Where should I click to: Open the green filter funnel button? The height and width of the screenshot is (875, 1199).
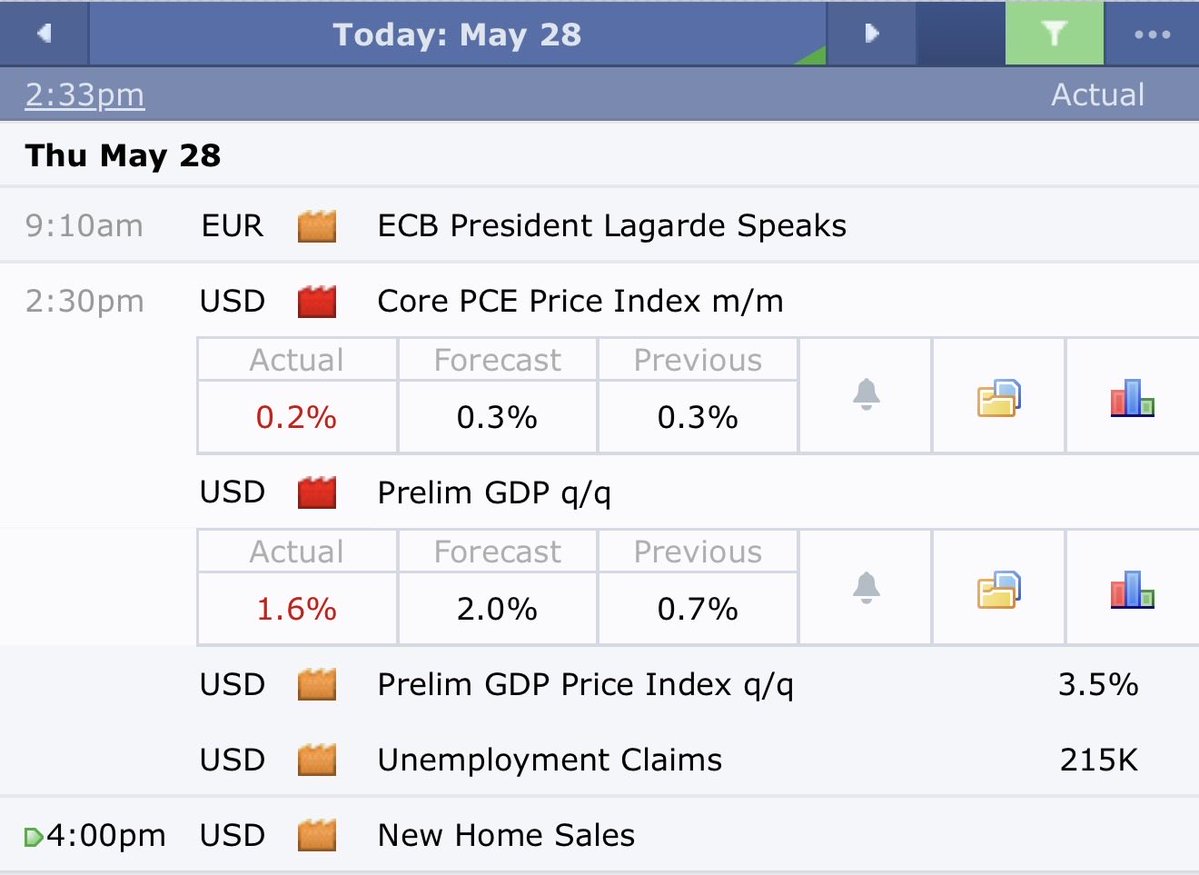[1054, 34]
